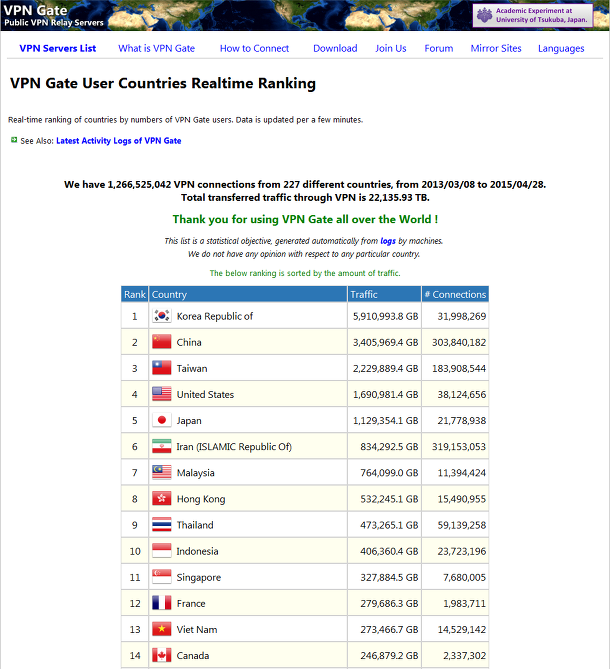Image resolution: width=610 pixels, height=669 pixels.
Task: Click the China flag icon
Action: [x=162, y=342]
